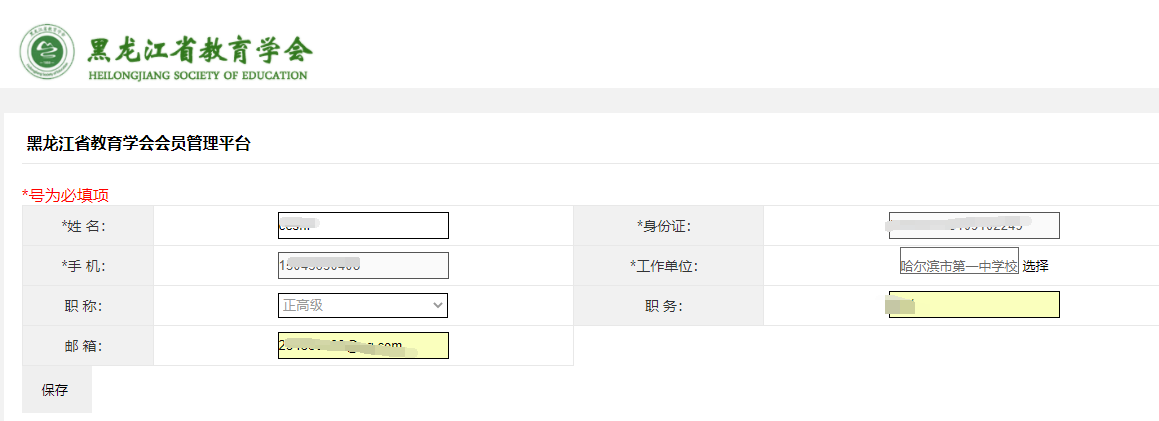Click the *身份证 label cell
The width and height of the screenshot is (1159, 421).
coord(668,226)
